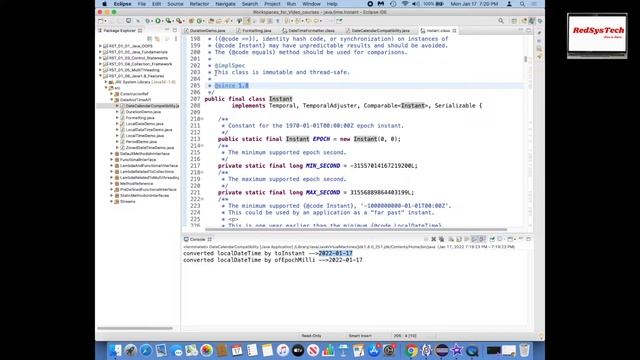Open Spotlight search in menu bar
640x360 pixels.
(x=522, y=4)
